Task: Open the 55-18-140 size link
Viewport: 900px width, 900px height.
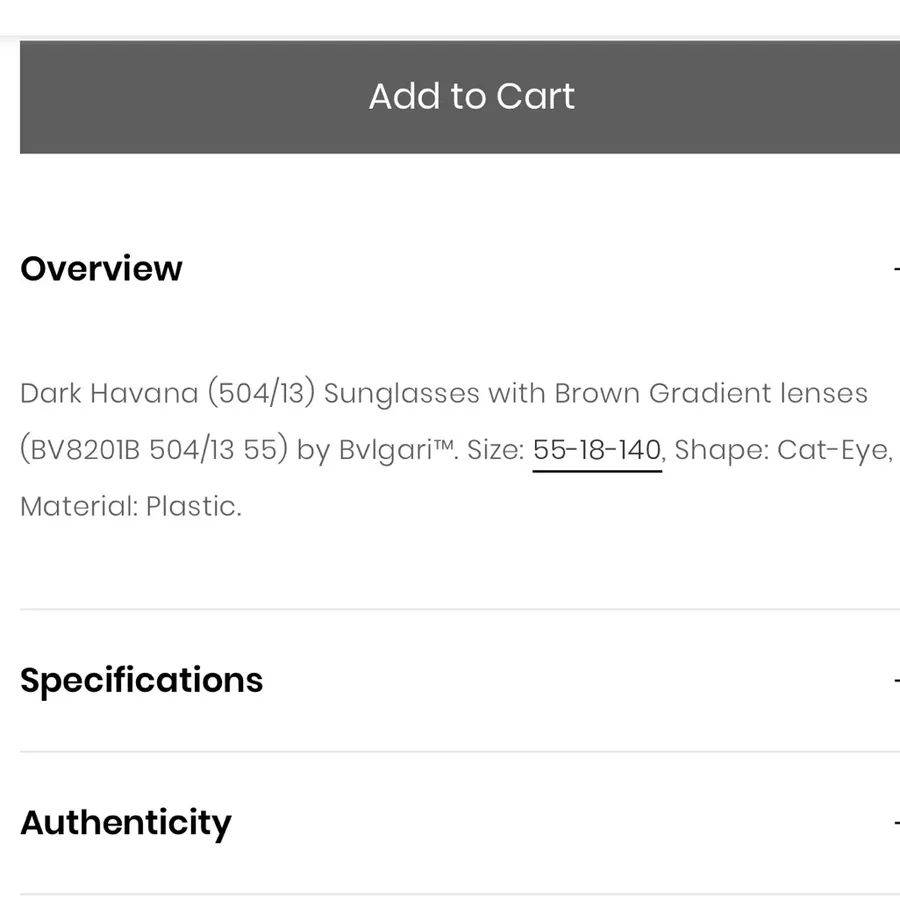Action: pos(597,450)
